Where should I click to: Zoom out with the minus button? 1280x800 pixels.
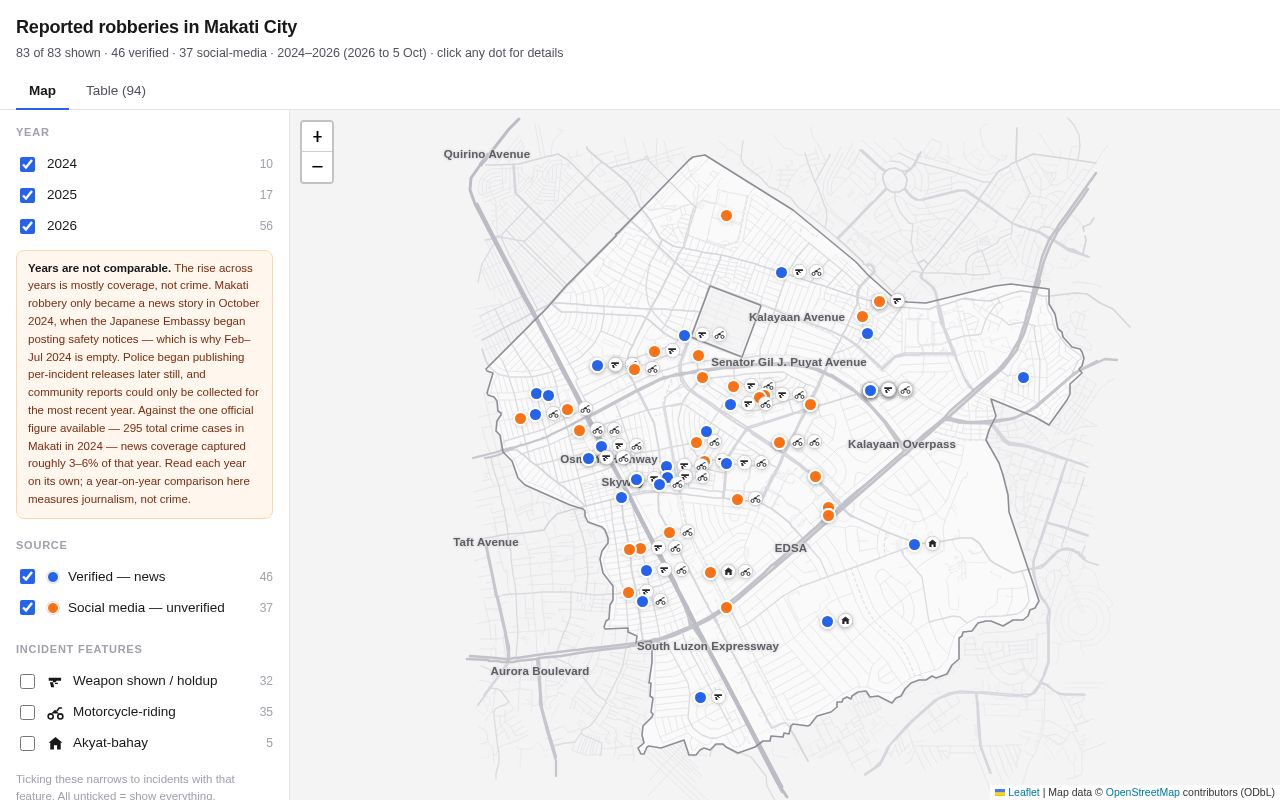317,168
